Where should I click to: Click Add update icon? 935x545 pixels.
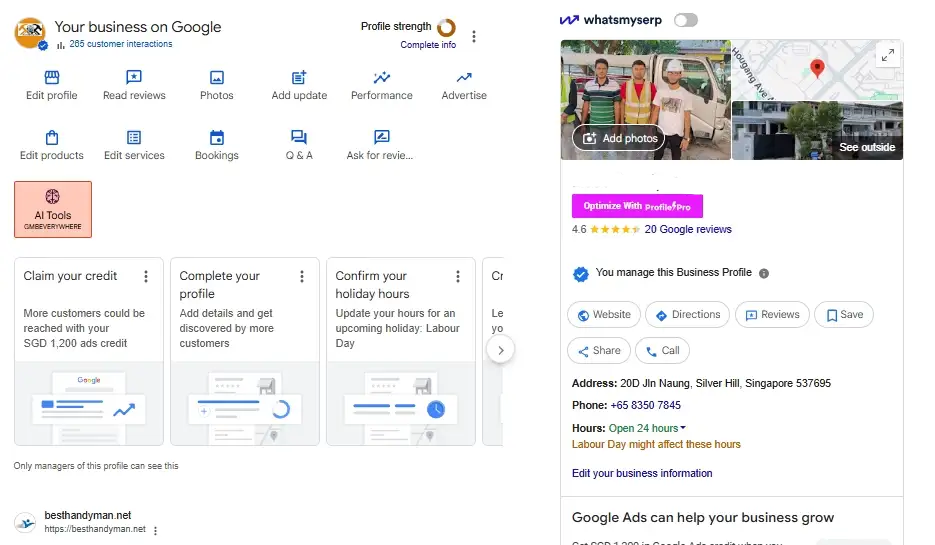[299, 77]
